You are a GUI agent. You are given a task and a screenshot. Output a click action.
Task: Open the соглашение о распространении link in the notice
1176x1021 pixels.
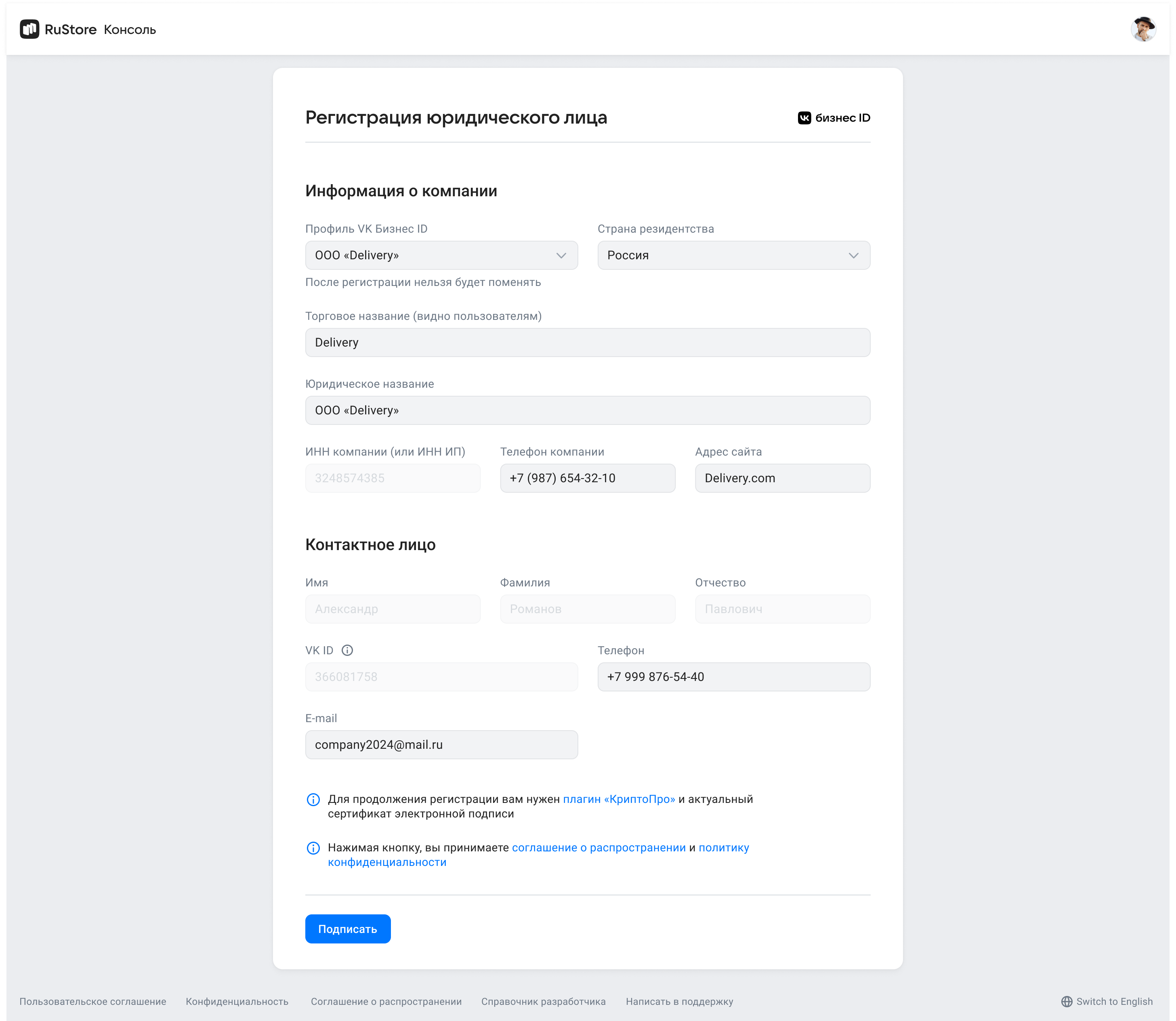pyautogui.click(x=599, y=848)
